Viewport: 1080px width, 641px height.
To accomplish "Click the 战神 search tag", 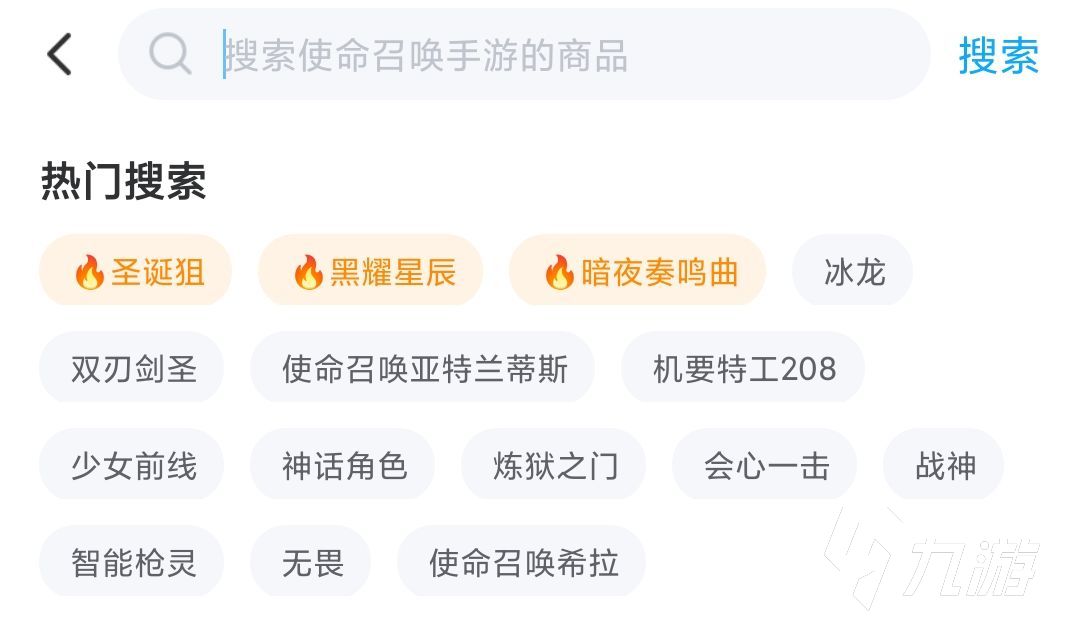I will pos(944,465).
